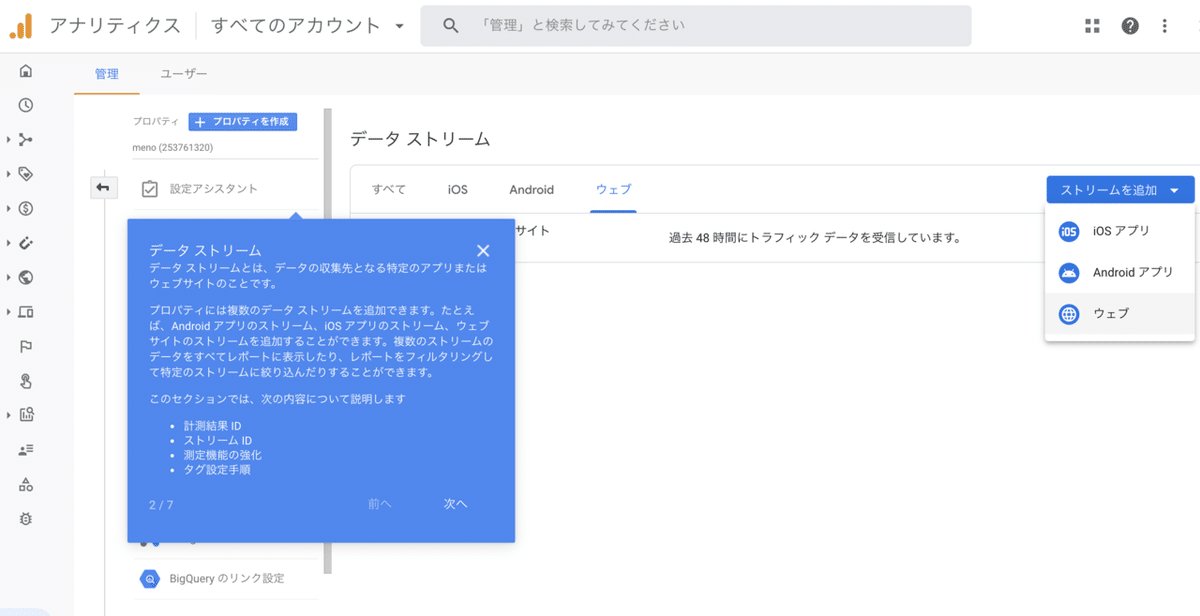The width and height of the screenshot is (1200, 616).
Task: Open the Help question mark icon
Action: pyautogui.click(x=1130, y=26)
